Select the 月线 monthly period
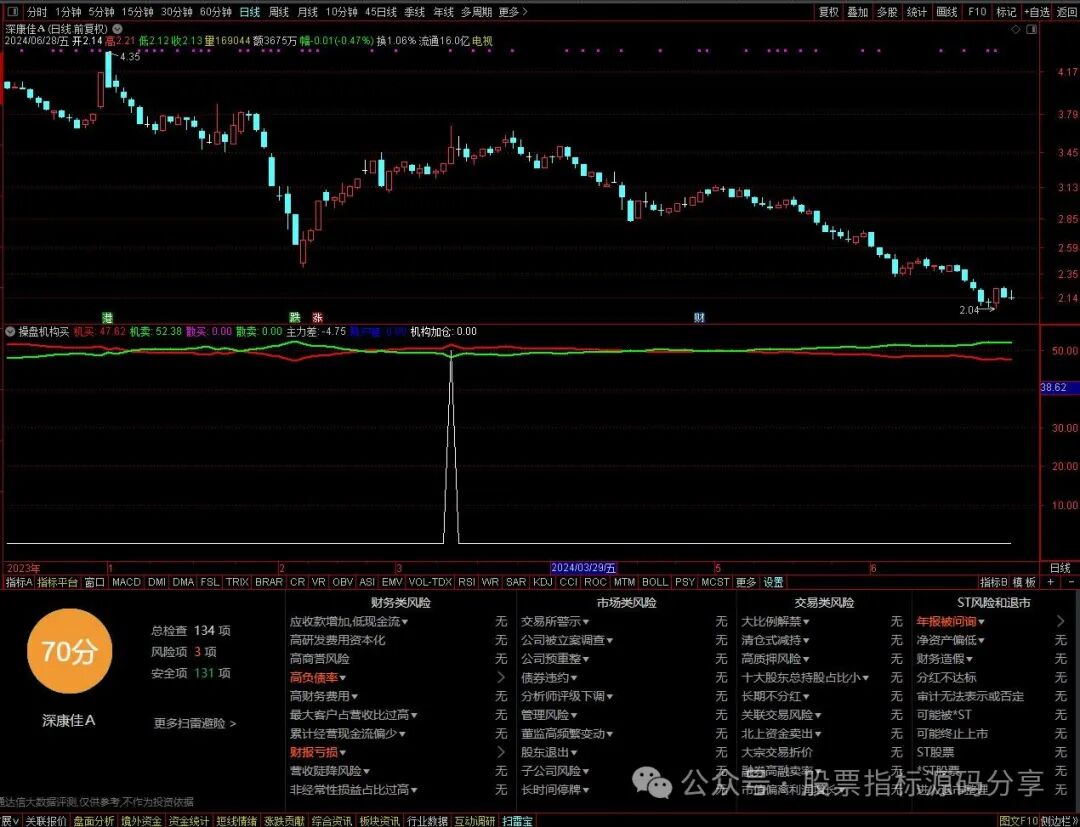 pyautogui.click(x=307, y=12)
